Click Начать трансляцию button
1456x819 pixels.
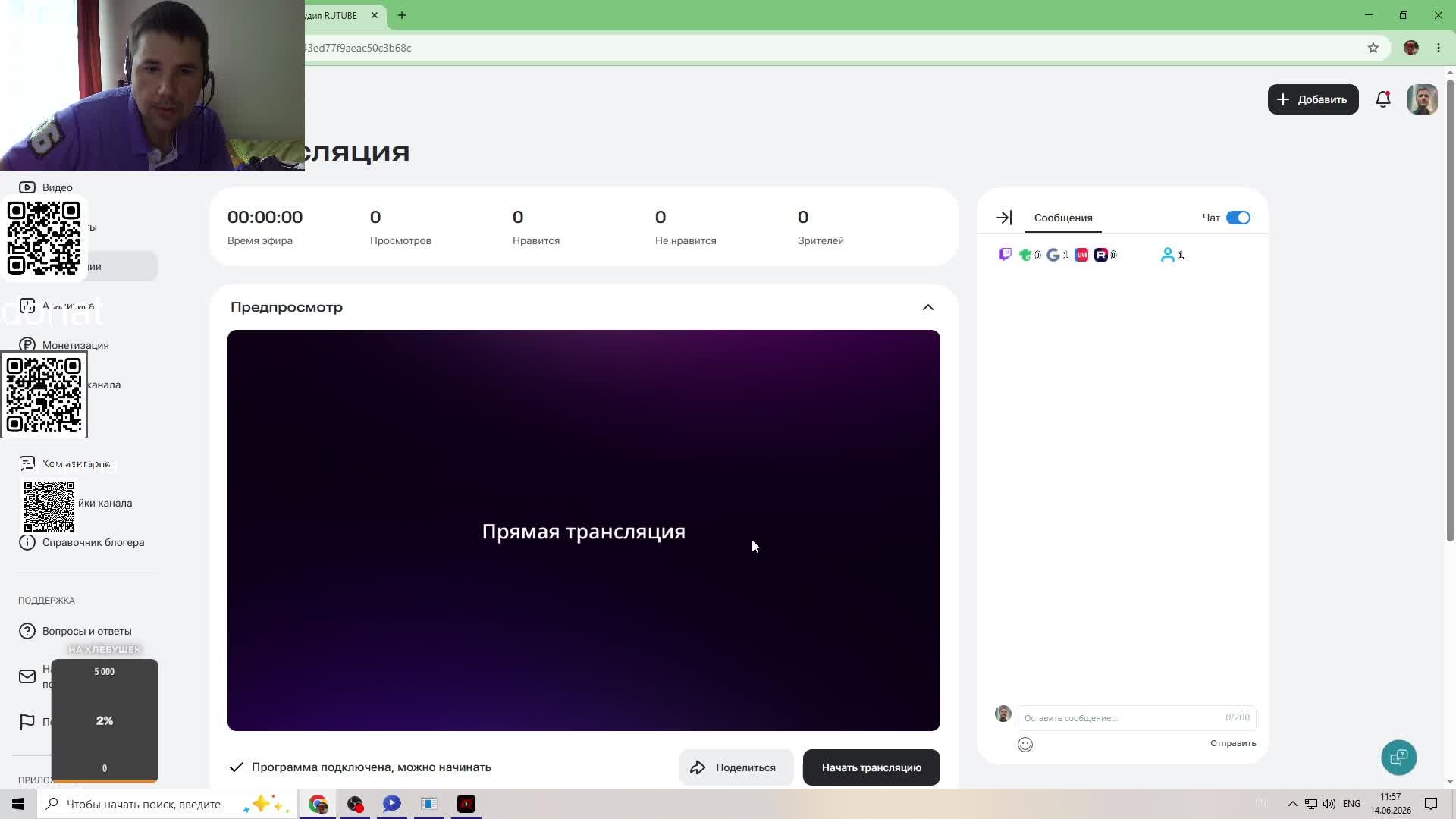coord(871,767)
